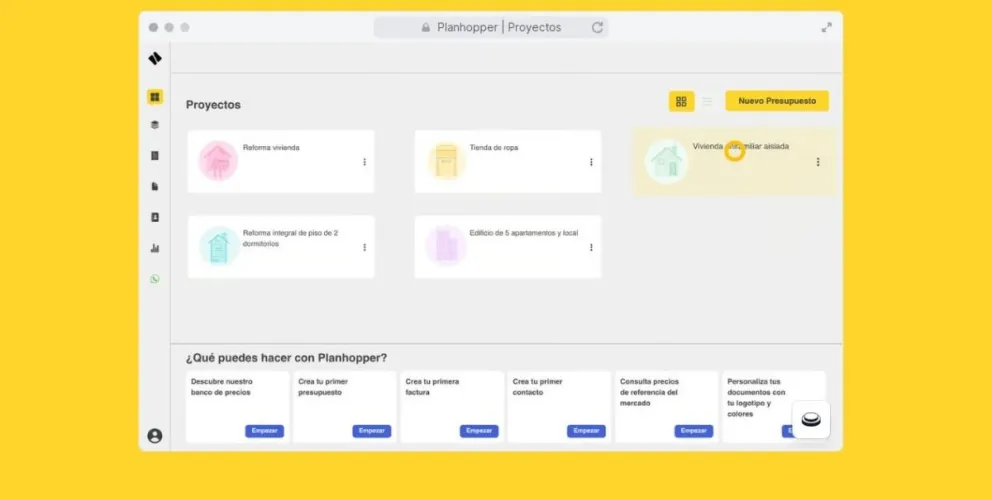Viewport: 992px width, 500px height.
Task: Click the green house thumbnail of Vivienda unifamiliar
Action: [666, 161]
